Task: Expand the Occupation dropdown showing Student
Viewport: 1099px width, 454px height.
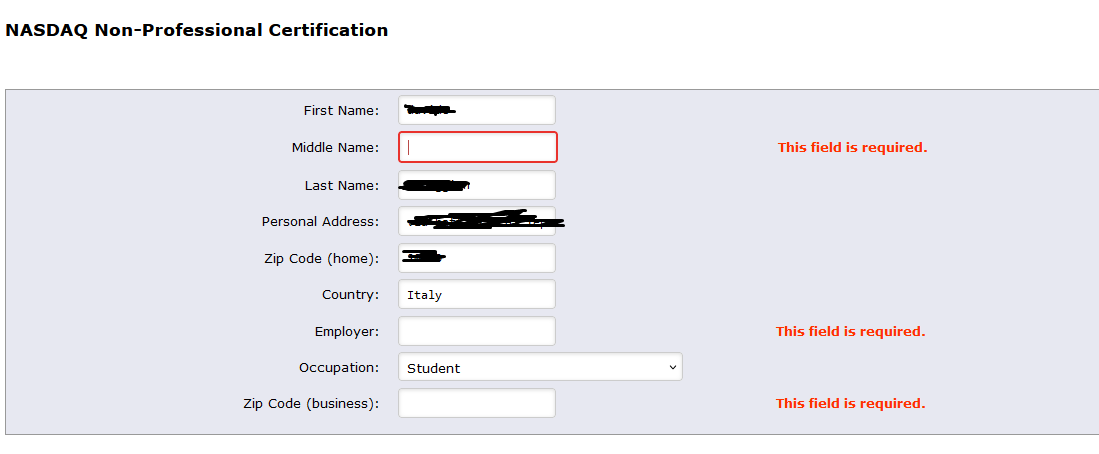Action: click(540, 367)
